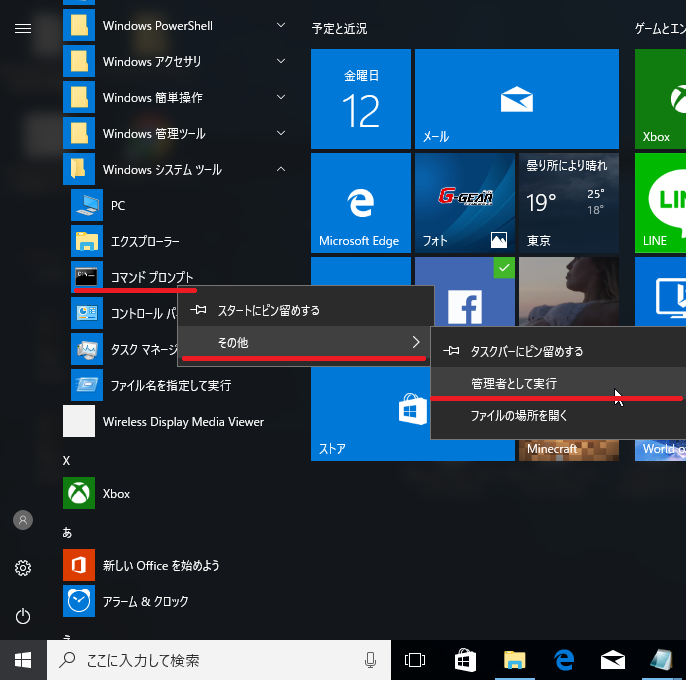Viewport: 686px width, 681px height.
Task: Open the LINE tile
Action: click(x=661, y=203)
